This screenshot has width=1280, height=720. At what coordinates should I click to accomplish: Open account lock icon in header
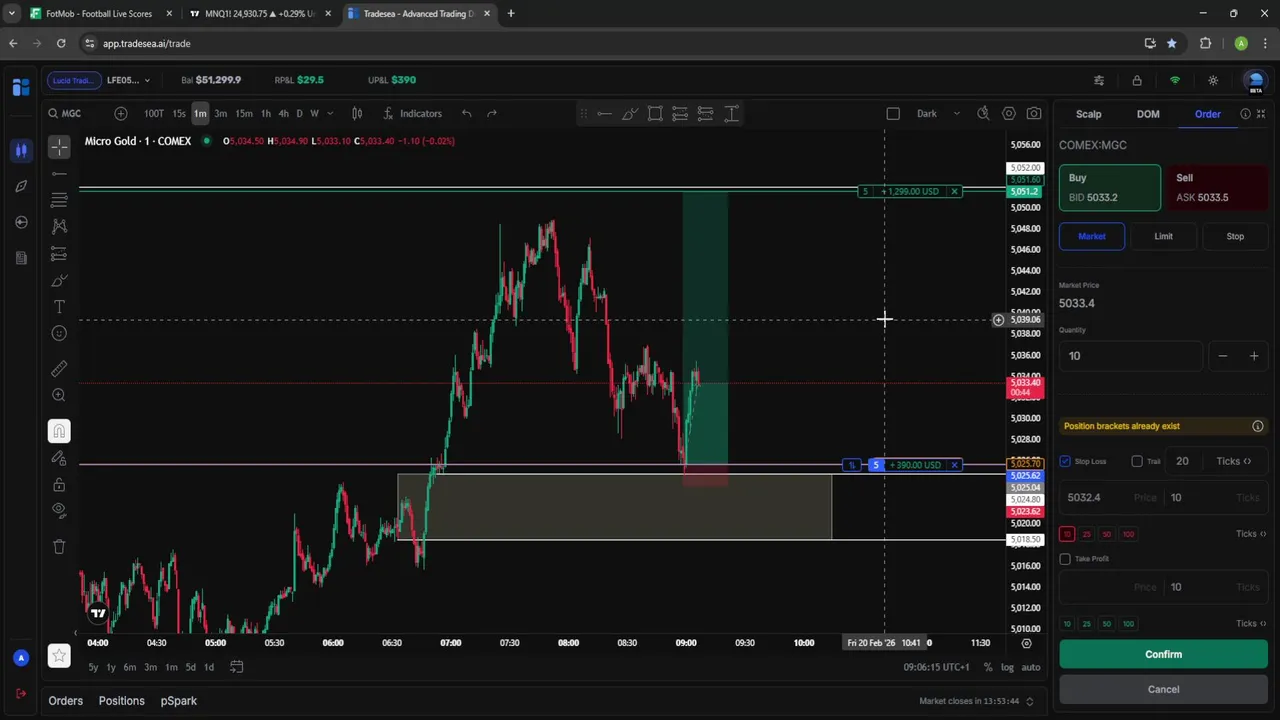click(x=1137, y=80)
